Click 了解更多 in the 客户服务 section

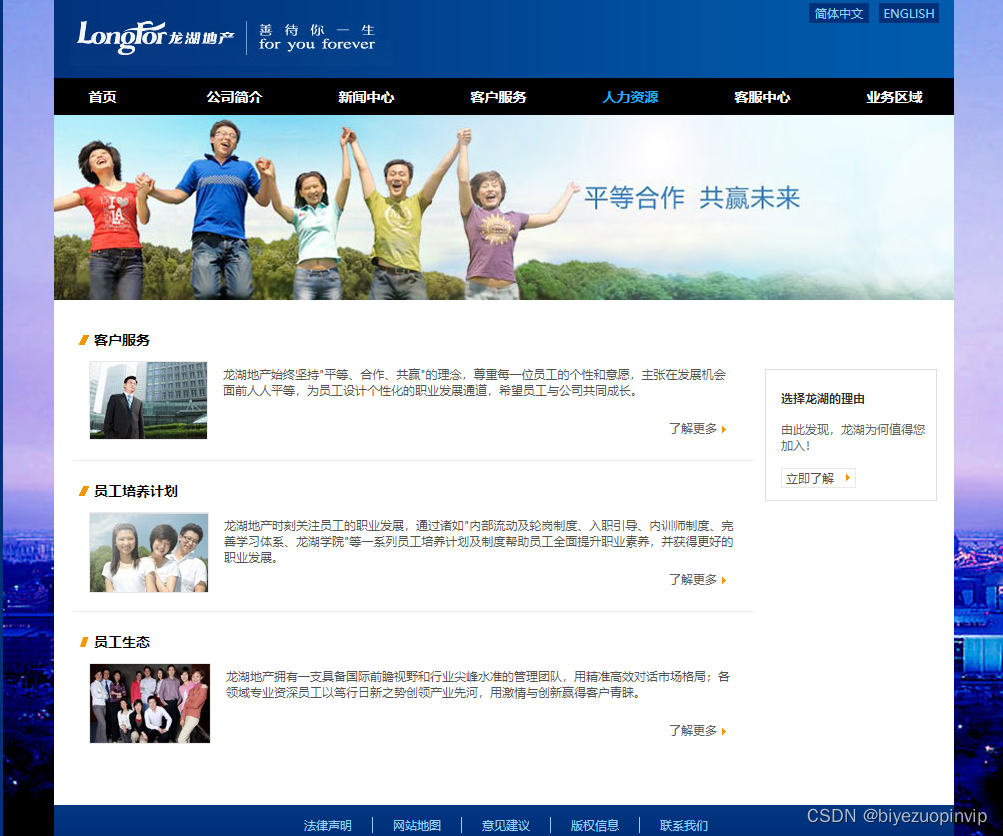(697, 429)
